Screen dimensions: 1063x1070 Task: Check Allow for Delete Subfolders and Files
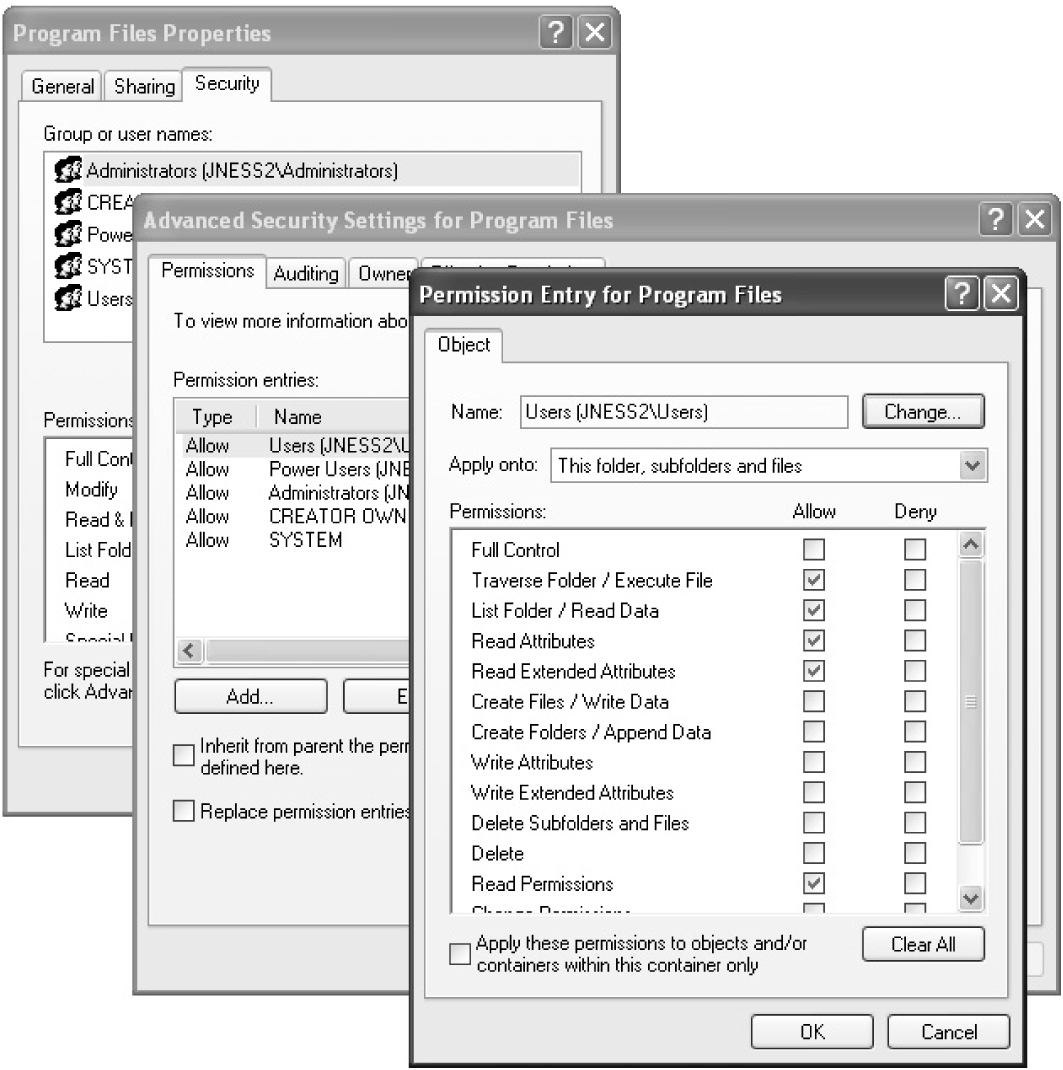point(813,823)
